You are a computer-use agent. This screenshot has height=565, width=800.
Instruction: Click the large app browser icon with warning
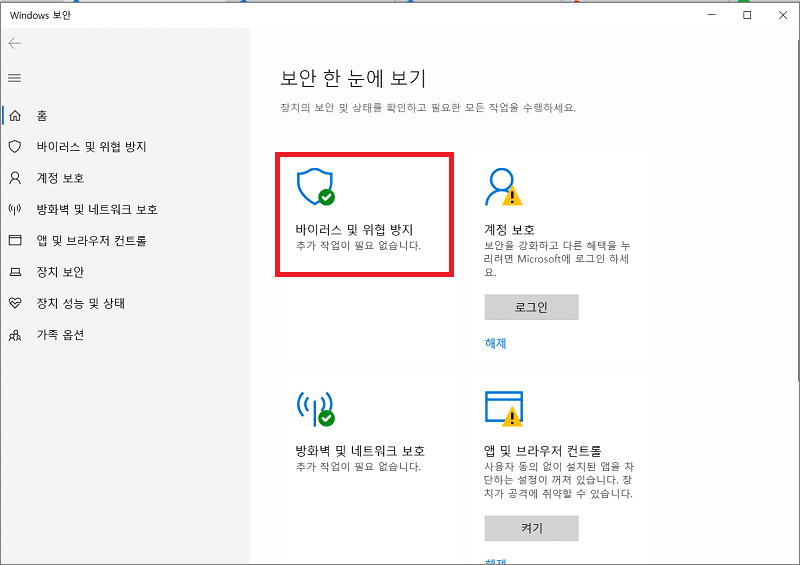504,408
